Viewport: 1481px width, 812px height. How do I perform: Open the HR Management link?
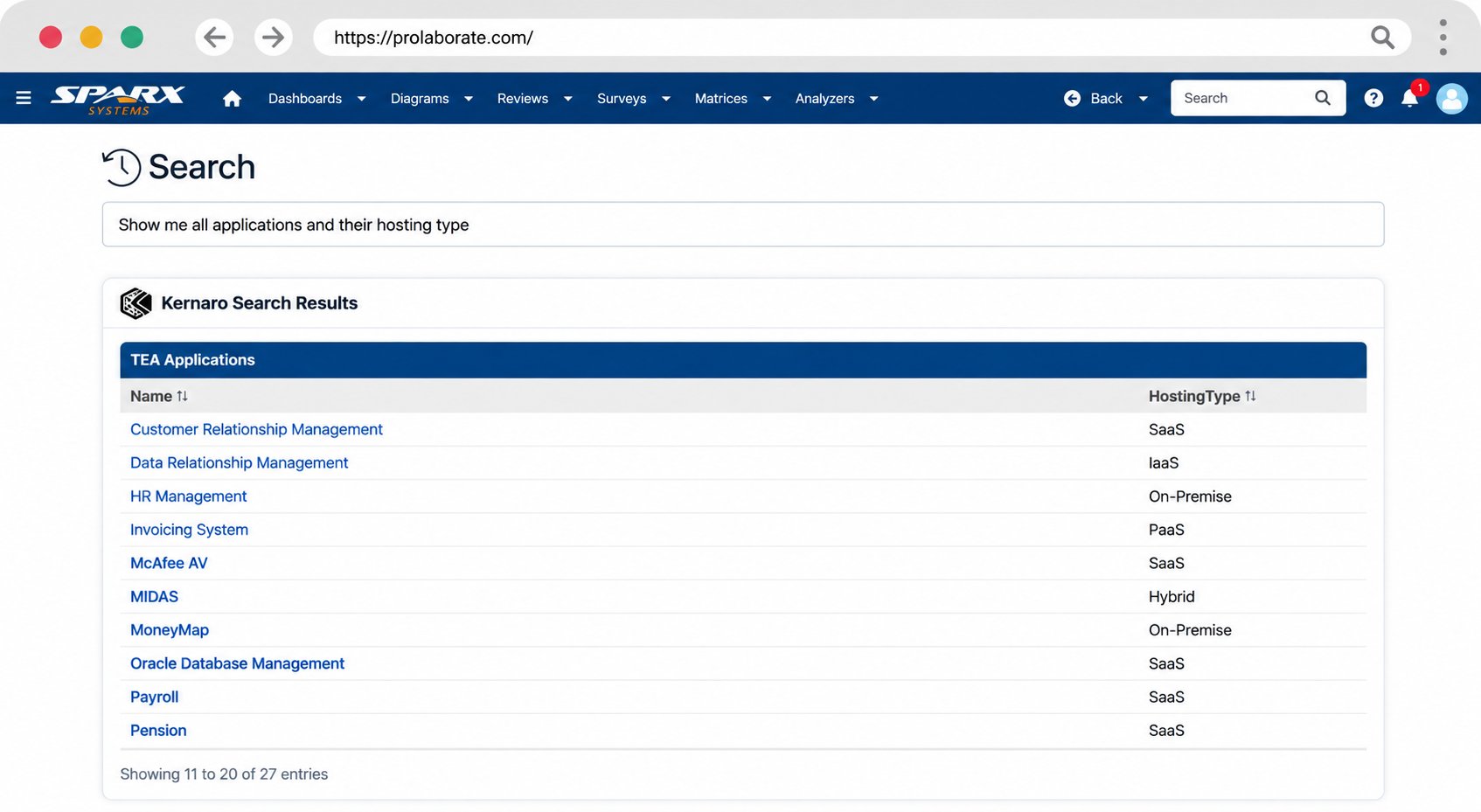coord(188,496)
